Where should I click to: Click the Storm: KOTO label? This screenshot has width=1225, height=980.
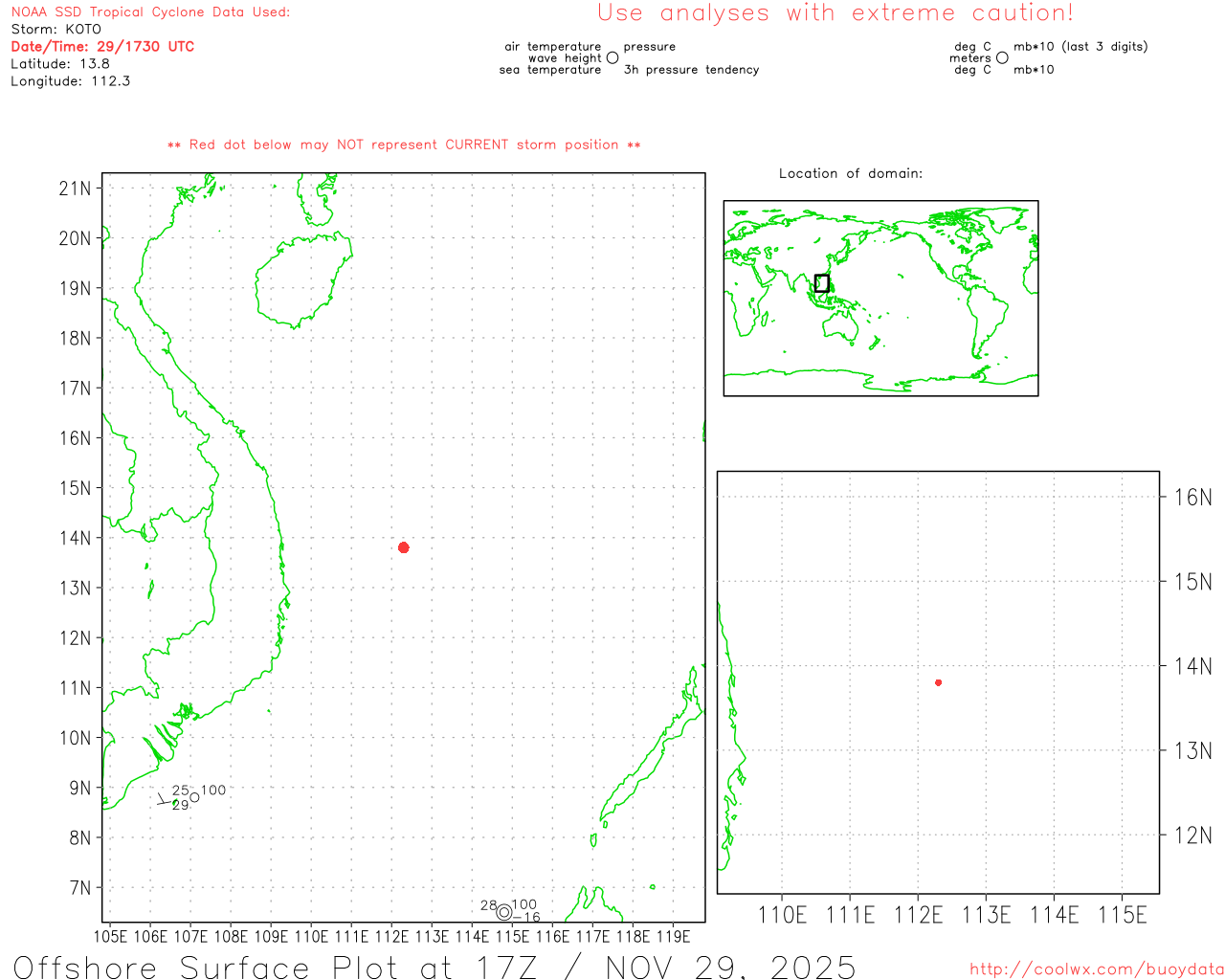(x=56, y=29)
